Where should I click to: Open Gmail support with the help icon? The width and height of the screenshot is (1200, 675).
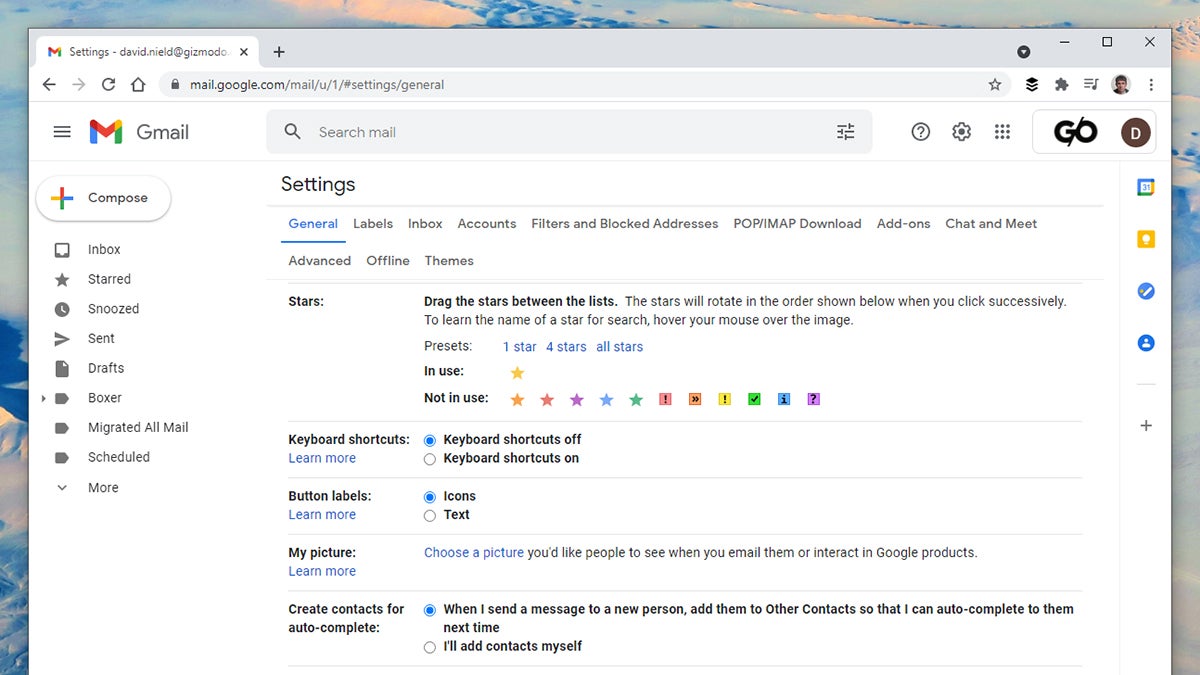pos(921,131)
